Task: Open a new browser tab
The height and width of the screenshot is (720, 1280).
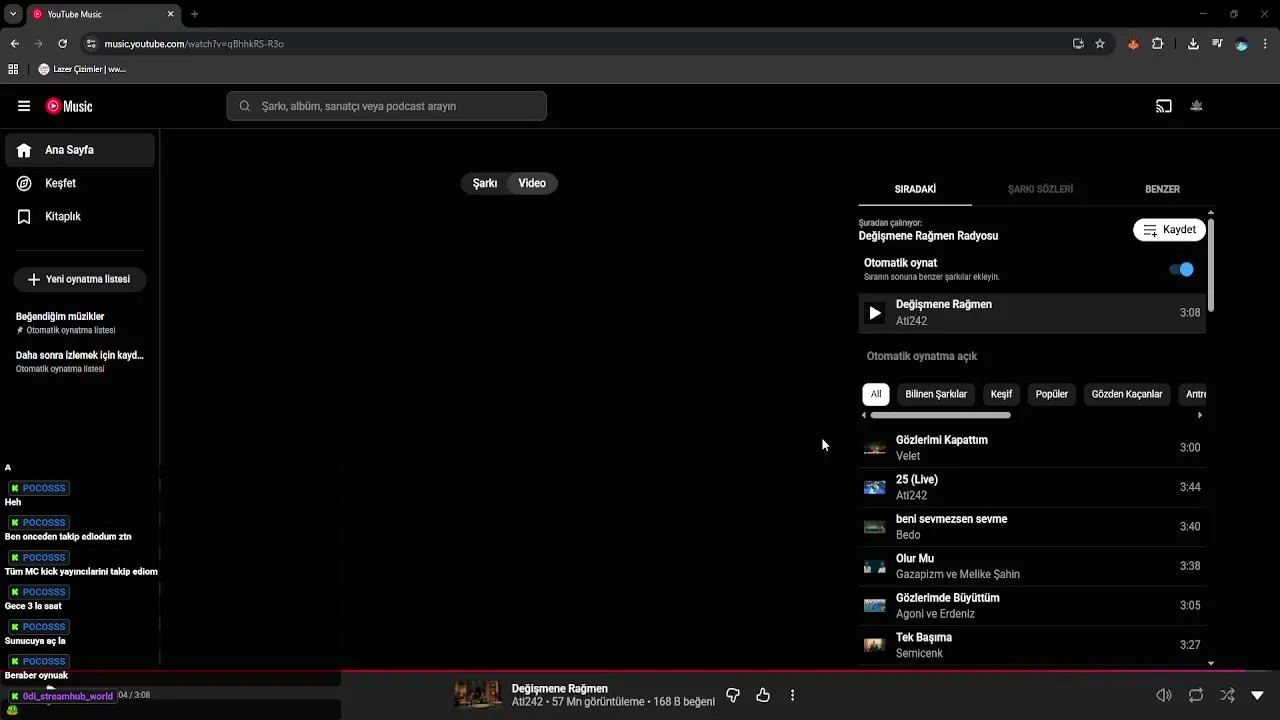Action: [x=194, y=14]
